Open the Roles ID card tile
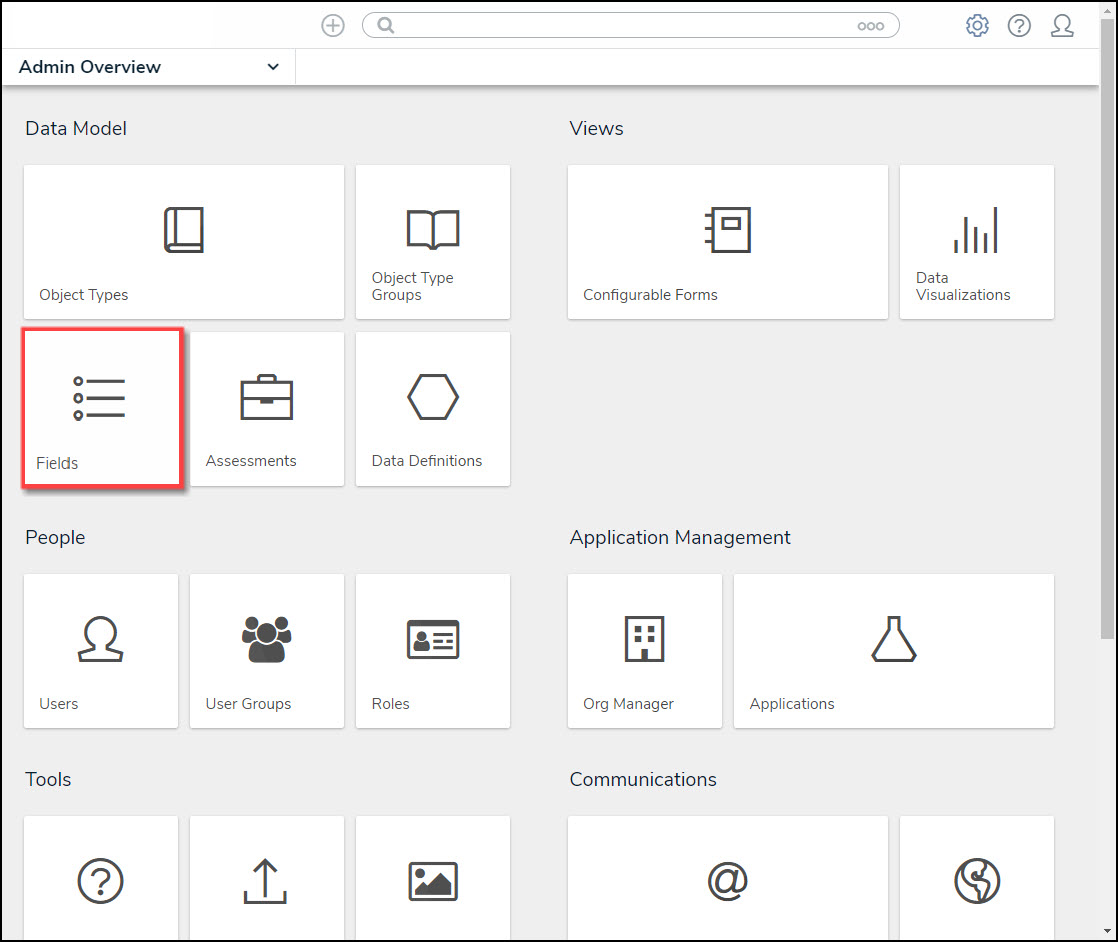 pos(432,650)
